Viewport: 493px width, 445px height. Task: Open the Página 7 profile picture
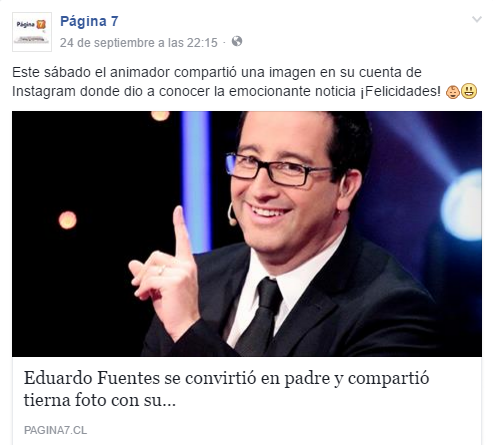(32, 32)
